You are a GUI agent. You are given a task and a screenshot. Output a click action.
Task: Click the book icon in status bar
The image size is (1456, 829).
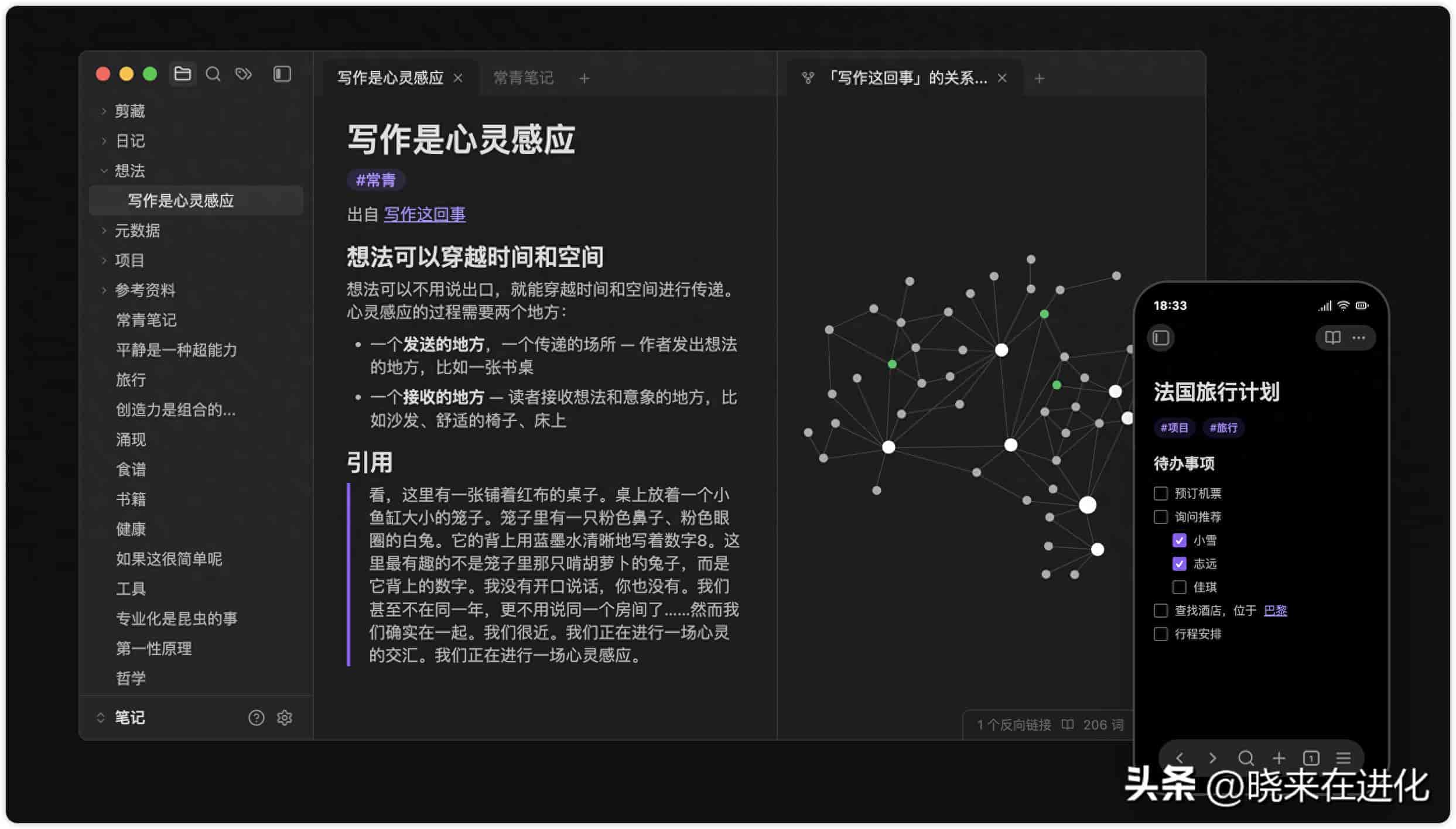pos(1068,725)
